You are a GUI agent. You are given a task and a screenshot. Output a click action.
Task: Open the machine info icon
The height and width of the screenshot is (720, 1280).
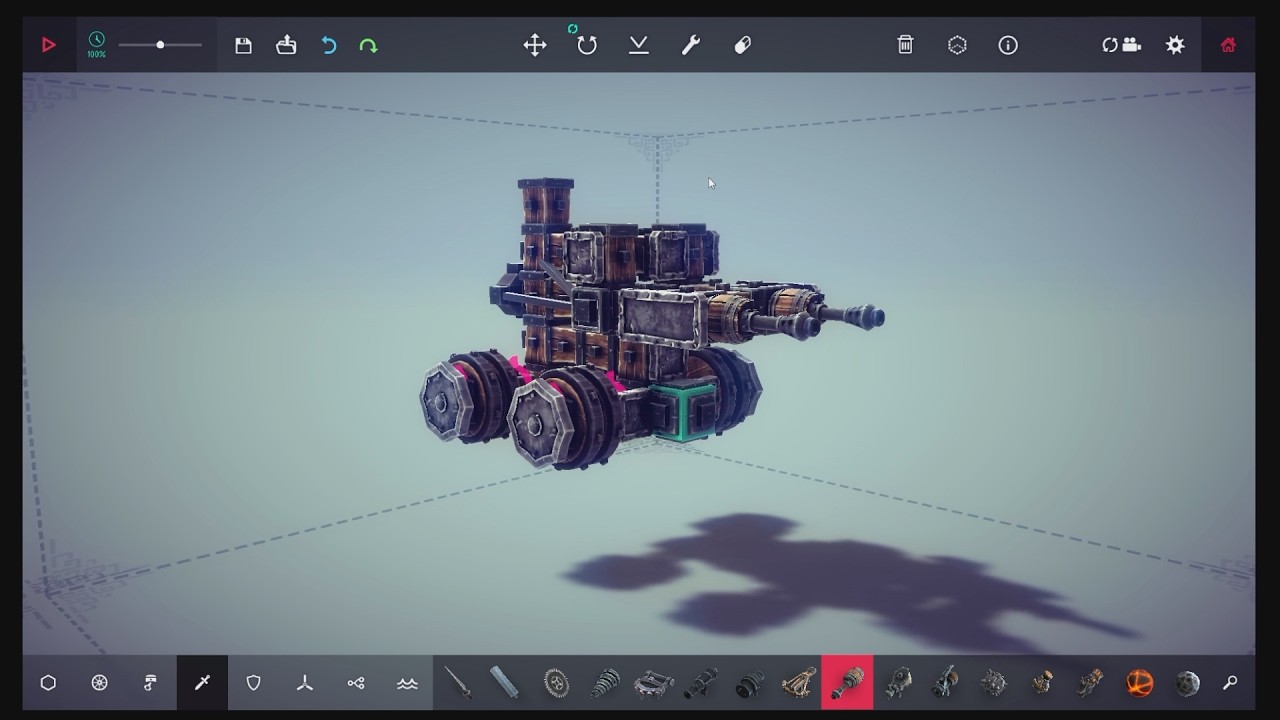coord(1008,45)
